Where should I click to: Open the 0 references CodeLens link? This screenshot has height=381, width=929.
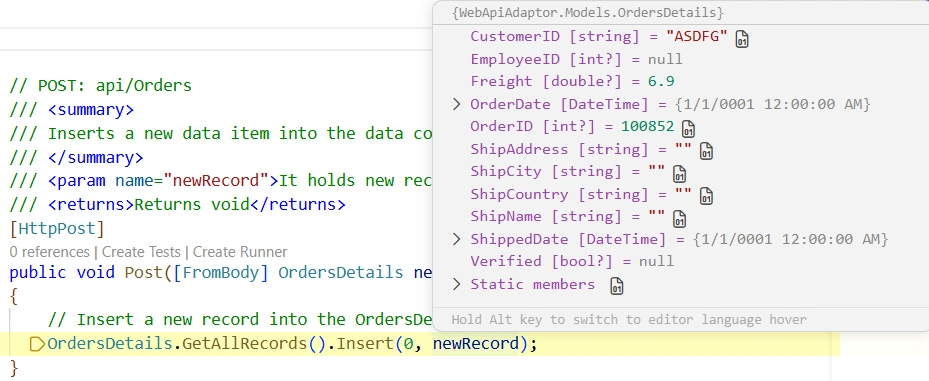[x=49, y=252]
